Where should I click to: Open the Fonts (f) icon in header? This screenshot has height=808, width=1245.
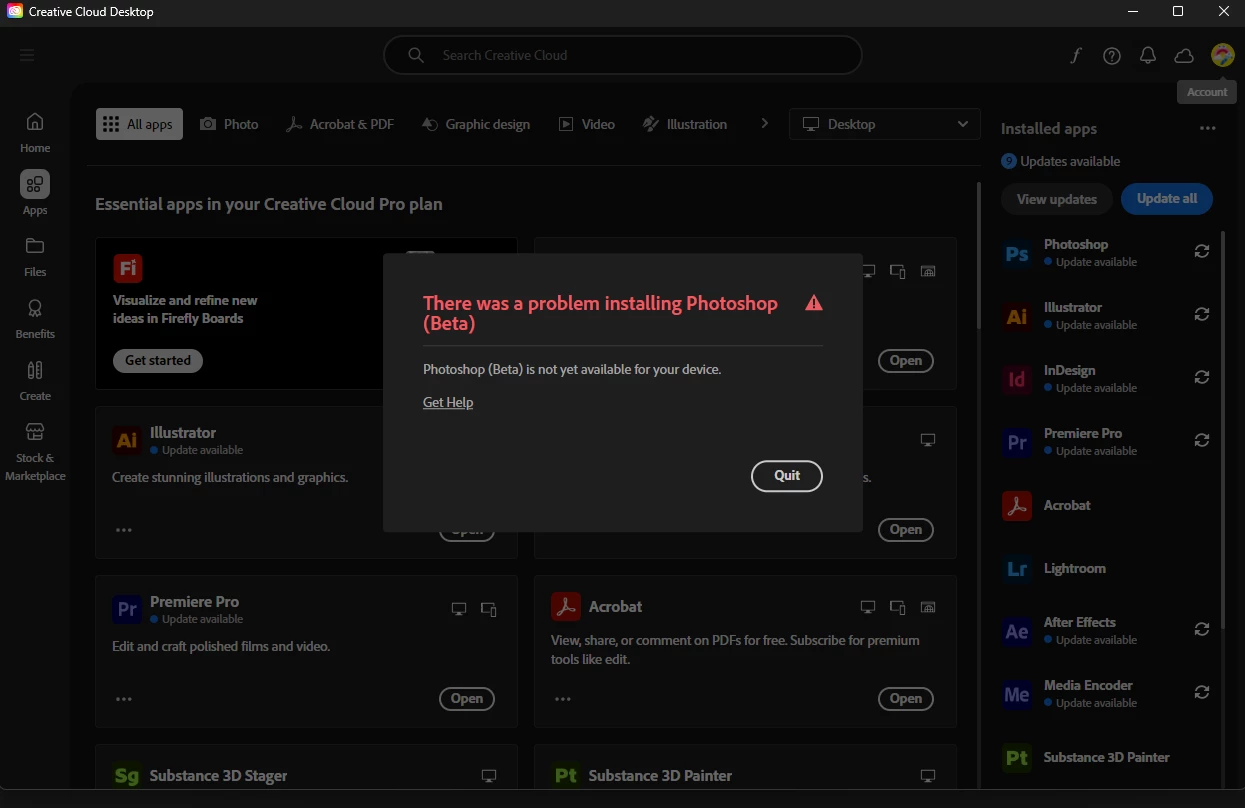coord(1076,56)
